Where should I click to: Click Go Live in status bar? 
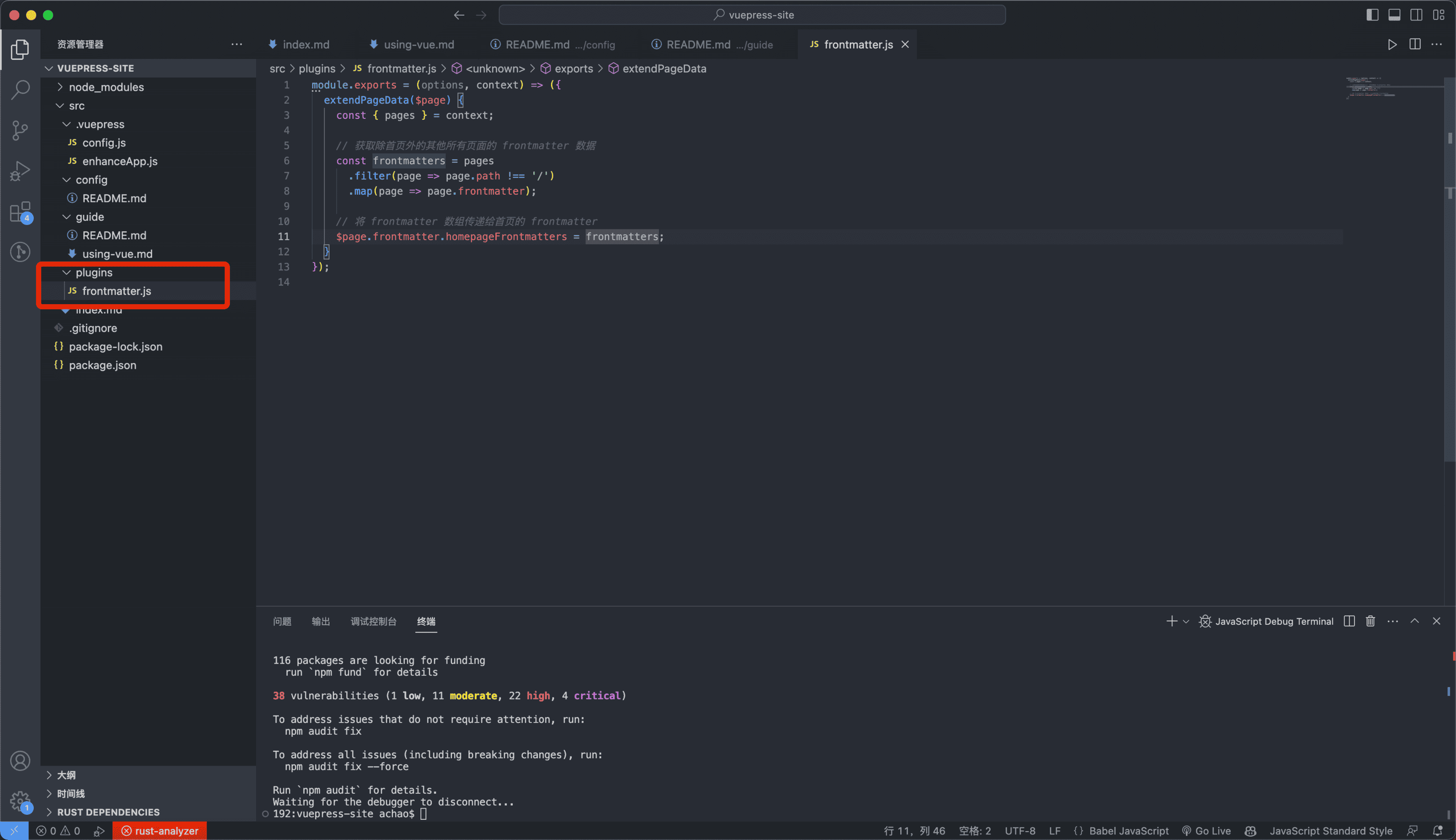coord(1206,831)
